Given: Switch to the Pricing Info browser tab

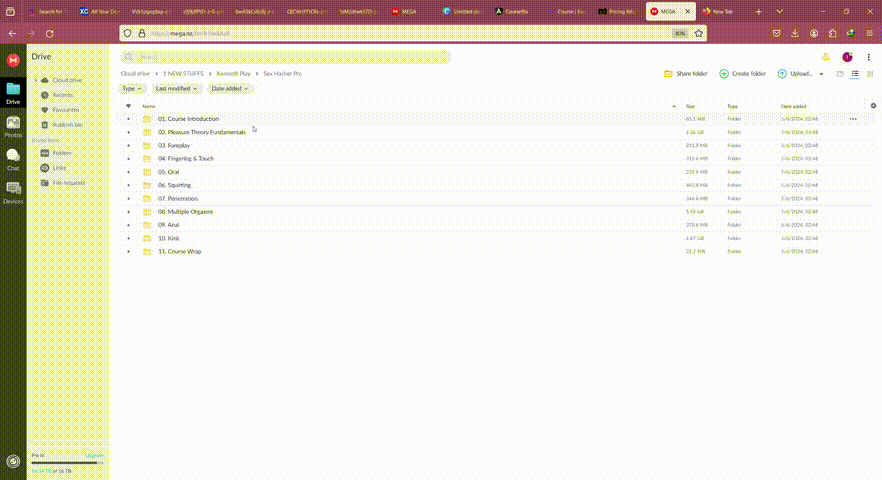Looking at the screenshot, I should pyautogui.click(x=617, y=11).
